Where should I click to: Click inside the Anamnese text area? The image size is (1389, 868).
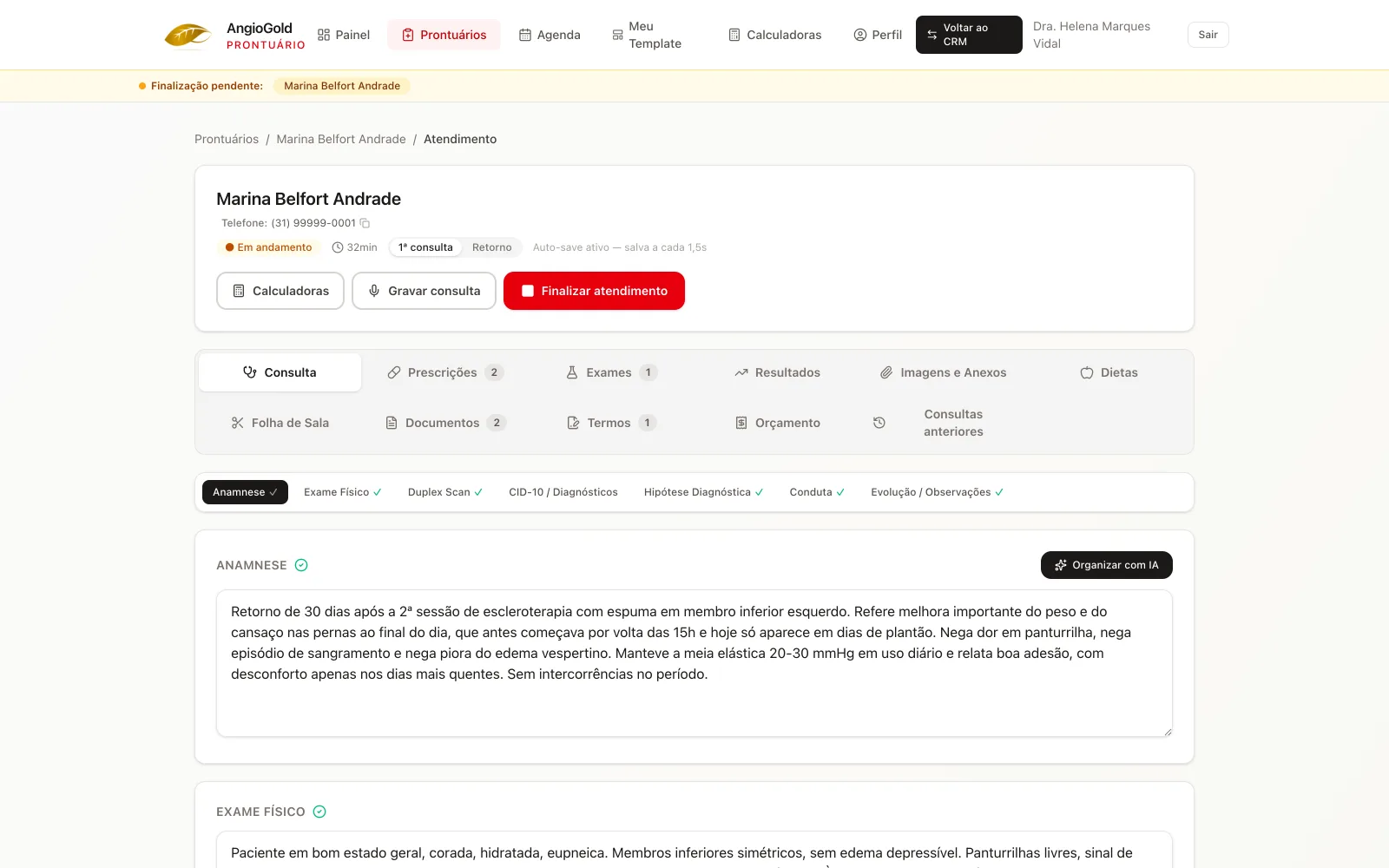[694, 663]
